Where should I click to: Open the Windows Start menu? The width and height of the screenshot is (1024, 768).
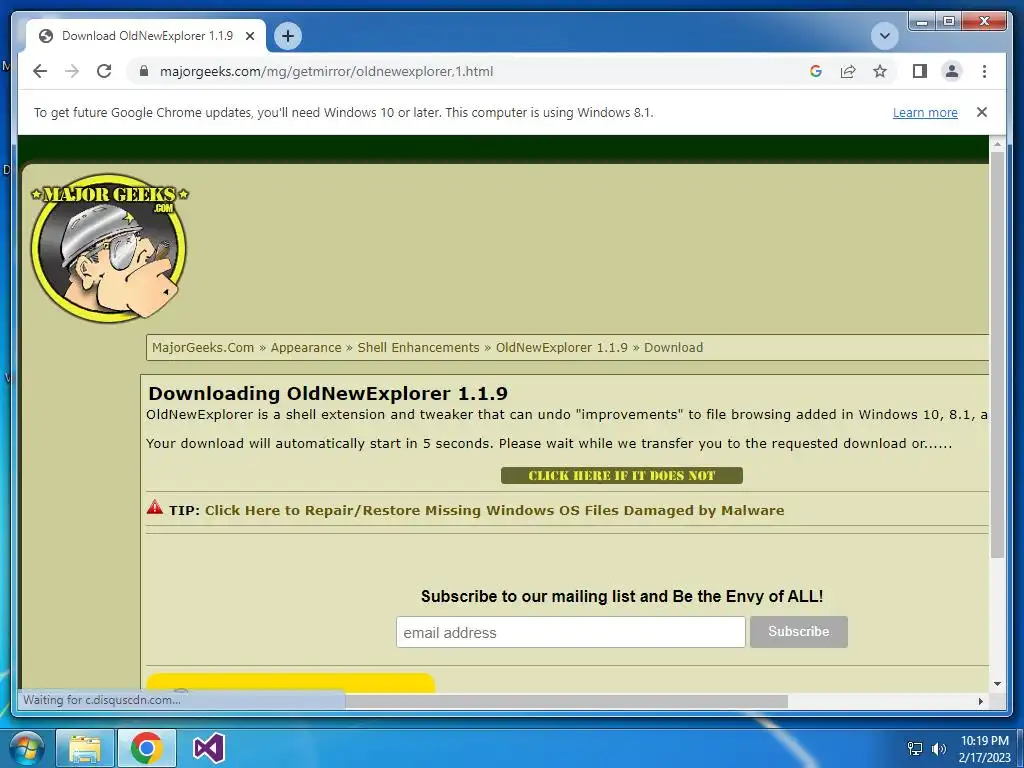click(26, 748)
